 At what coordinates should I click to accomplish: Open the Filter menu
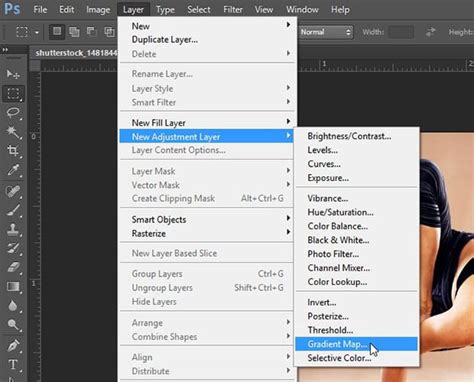click(x=233, y=10)
